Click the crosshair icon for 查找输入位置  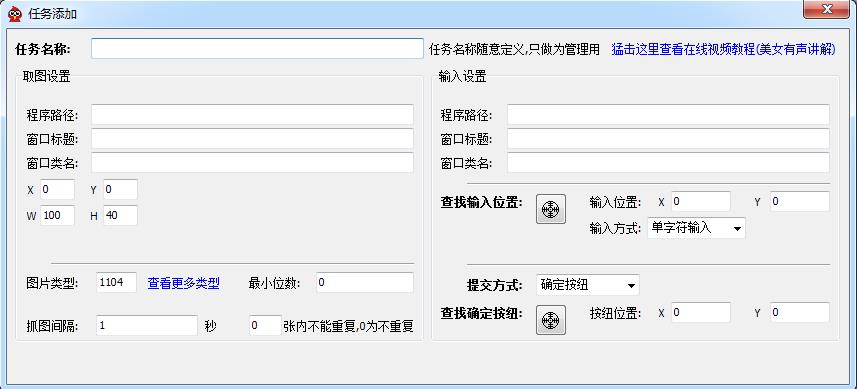[551, 209]
